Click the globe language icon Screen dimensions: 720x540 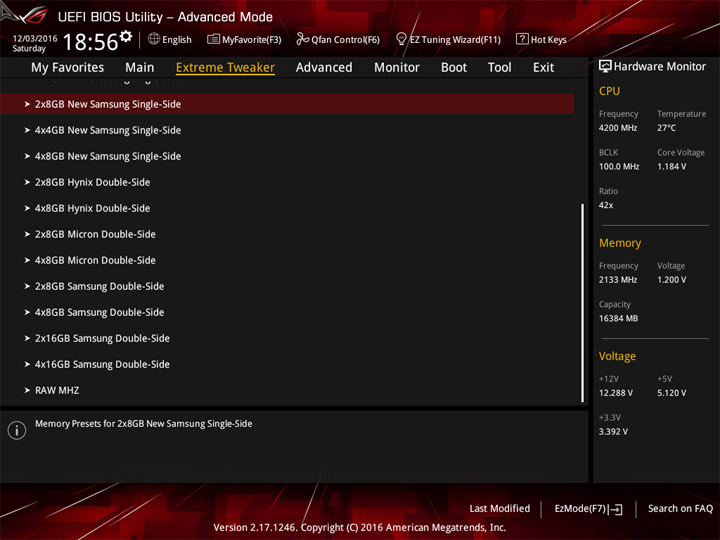[x=154, y=39]
